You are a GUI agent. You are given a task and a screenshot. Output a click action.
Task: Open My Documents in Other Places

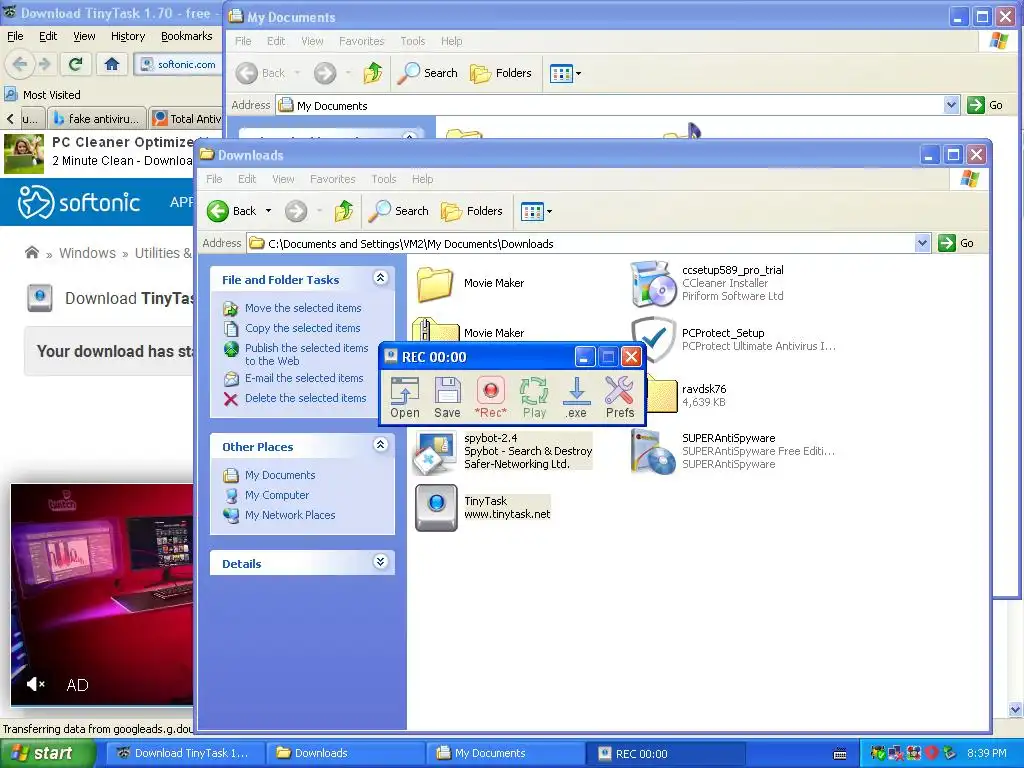pos(280,475)
